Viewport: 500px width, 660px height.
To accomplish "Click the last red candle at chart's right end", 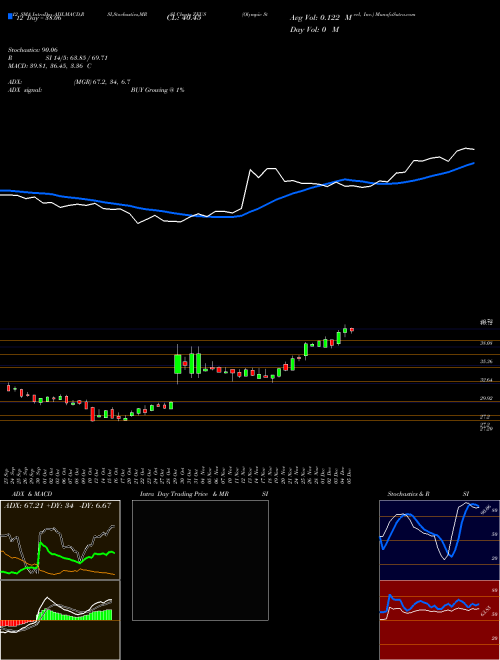I will pyautogui.click(x=352, y=330).
